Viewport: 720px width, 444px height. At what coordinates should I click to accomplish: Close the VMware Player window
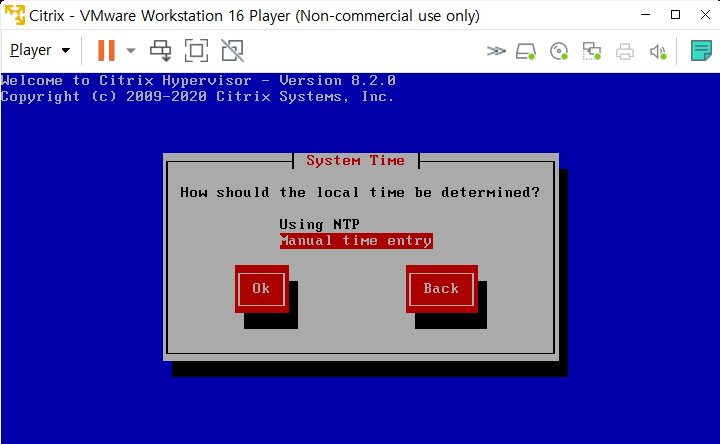coord(706,15)
